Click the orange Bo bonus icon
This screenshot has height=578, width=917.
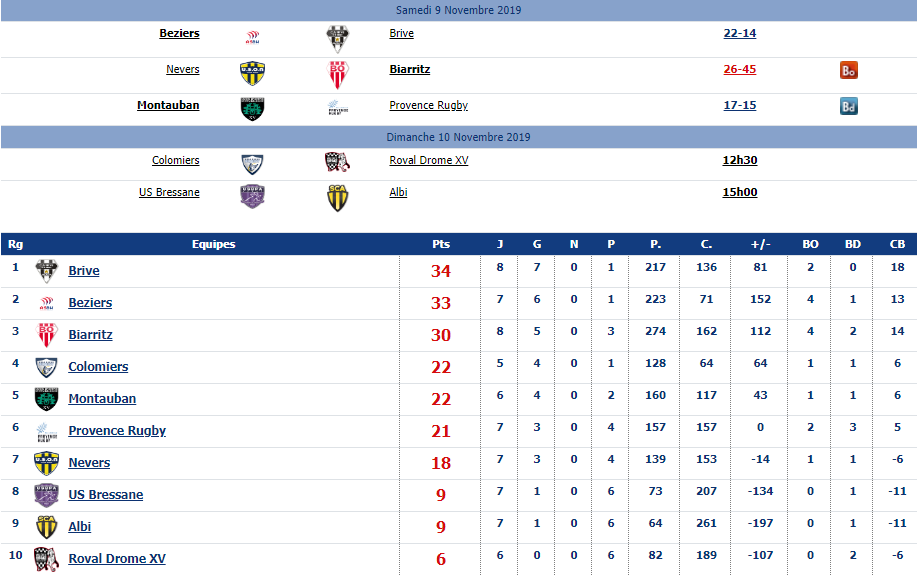click(x=849, y=70)
